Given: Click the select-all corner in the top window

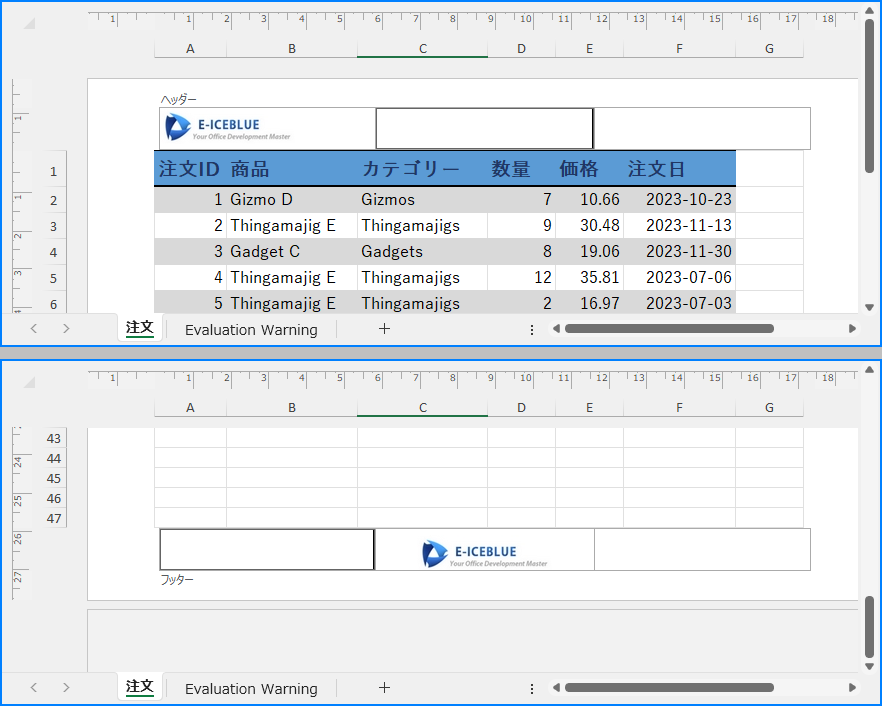Looking at the screenshot, I should 29,23.
